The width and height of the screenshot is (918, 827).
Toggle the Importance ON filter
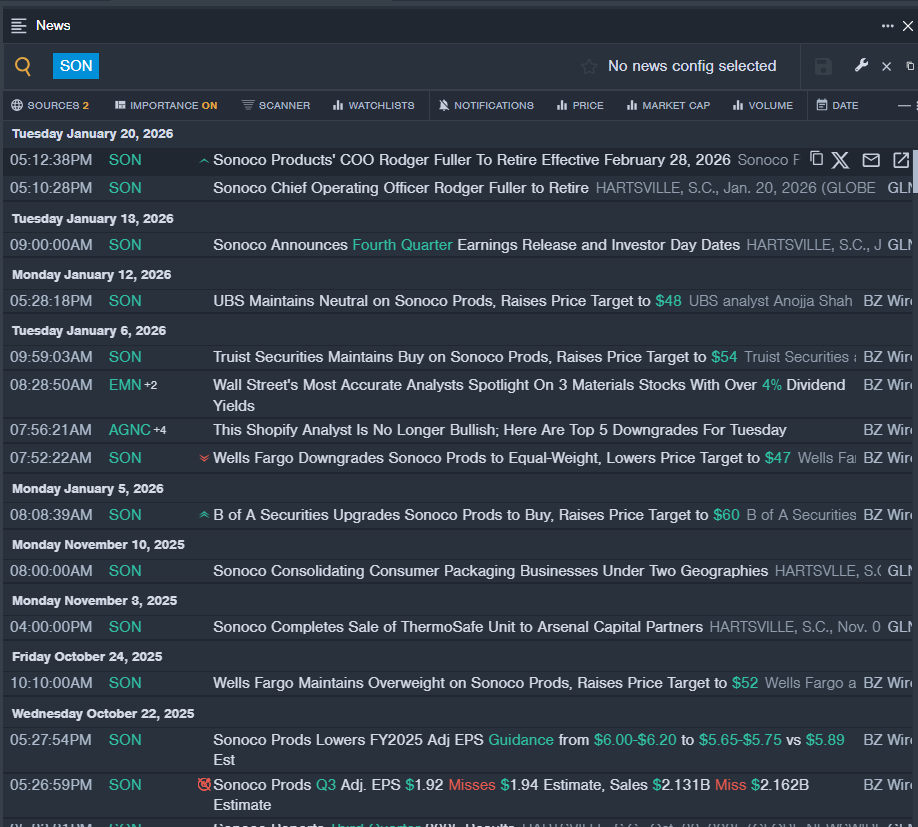pos(166,105)
